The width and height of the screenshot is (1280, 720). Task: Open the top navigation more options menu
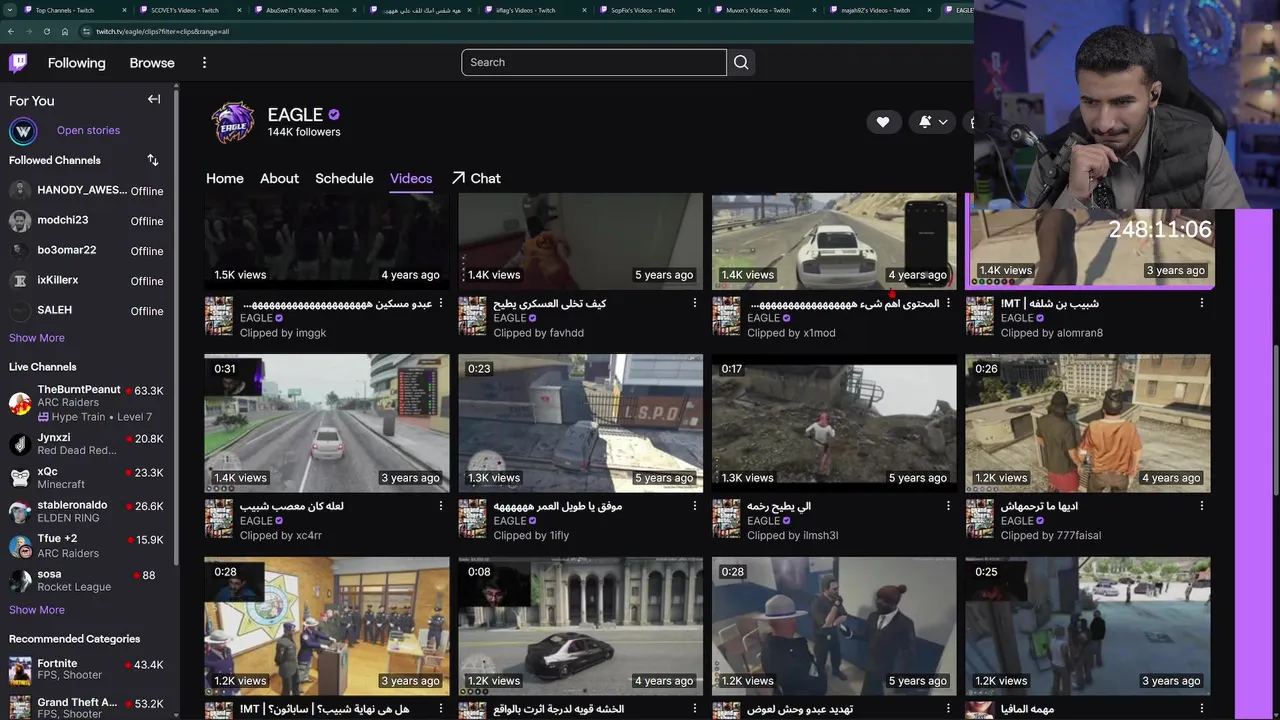coord(204,63)
